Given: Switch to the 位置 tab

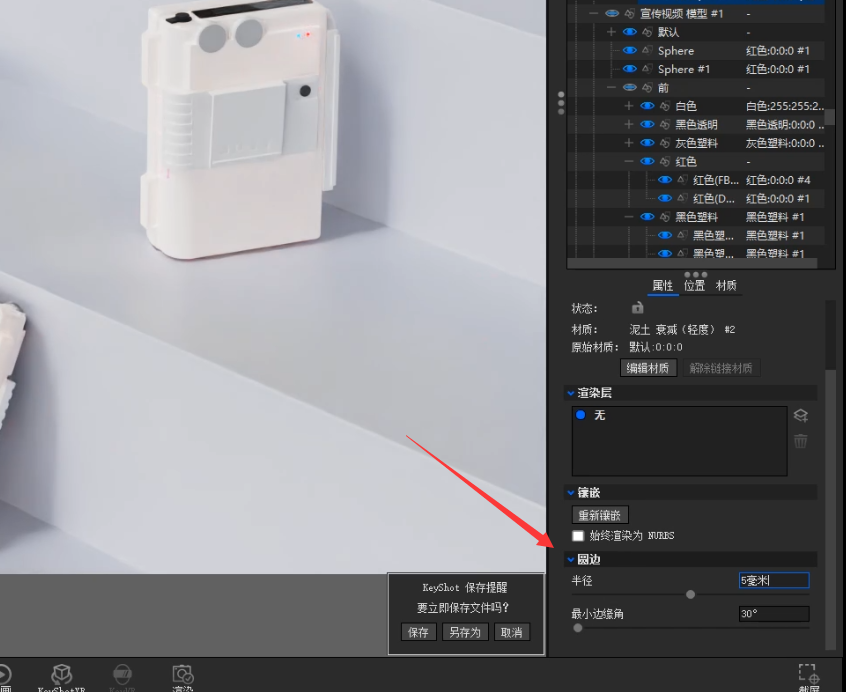Looking at the screenshot, I should click(x=694, y=285).
